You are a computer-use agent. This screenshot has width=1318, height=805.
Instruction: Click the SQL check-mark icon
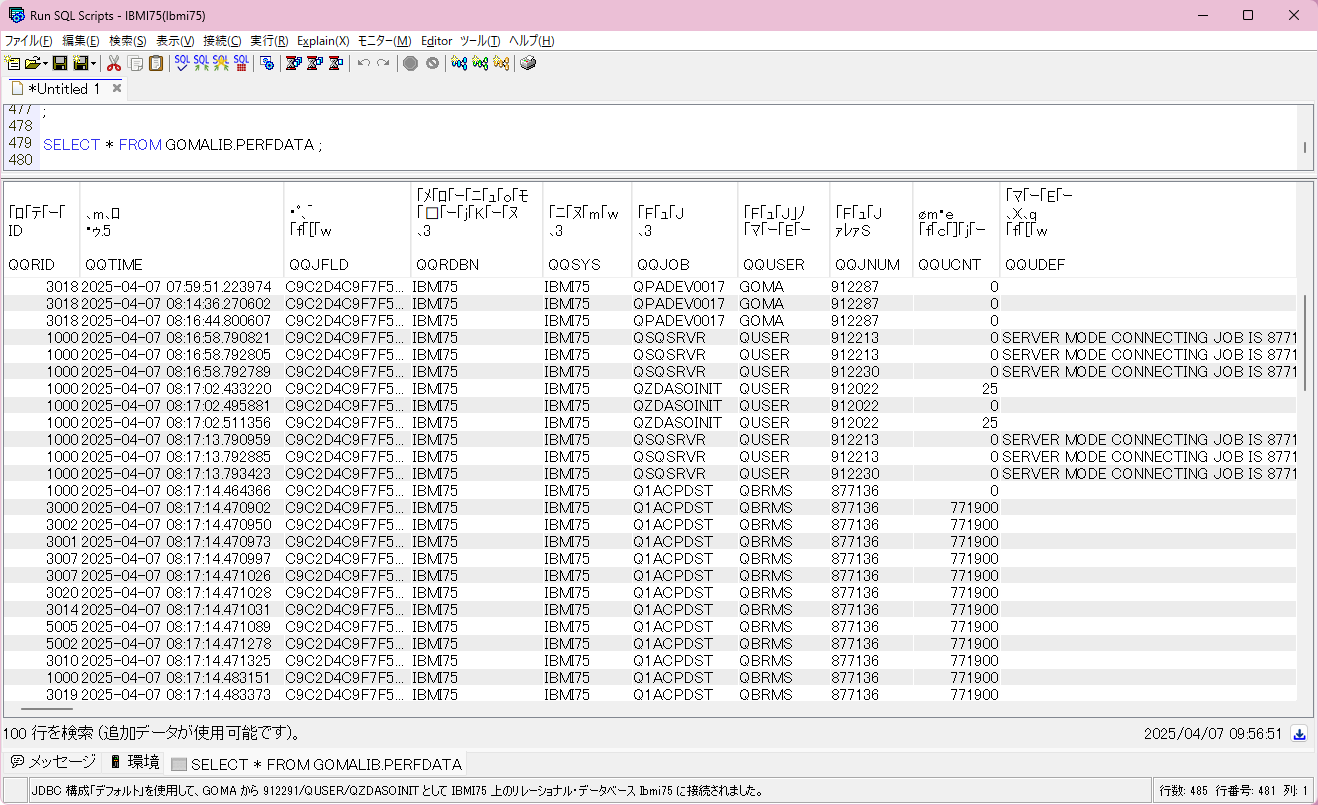coord(182,63)
